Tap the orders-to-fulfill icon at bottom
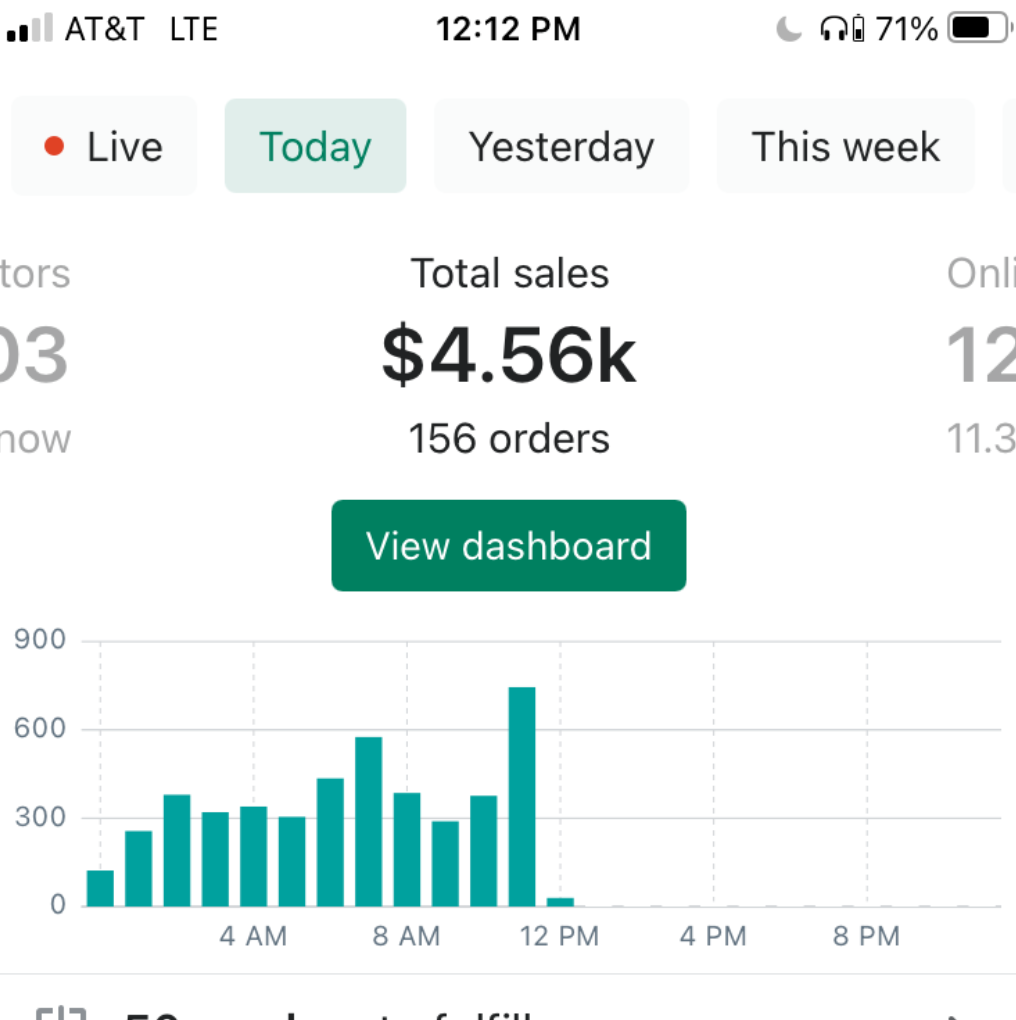This screenshot has width=1016, height=1020. pos(62,1012)
